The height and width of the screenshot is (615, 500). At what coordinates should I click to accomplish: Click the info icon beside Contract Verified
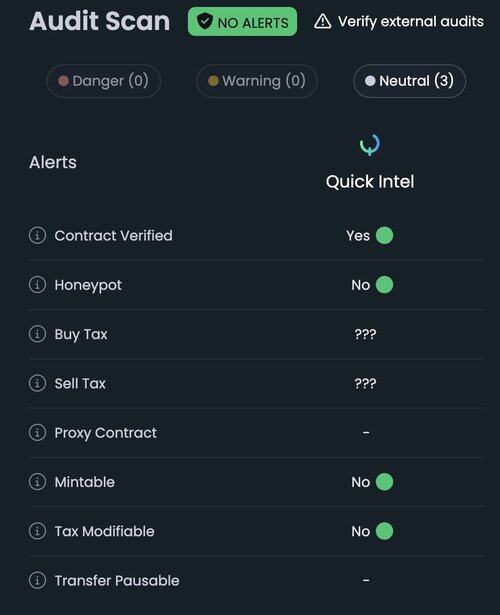point(38,235)
